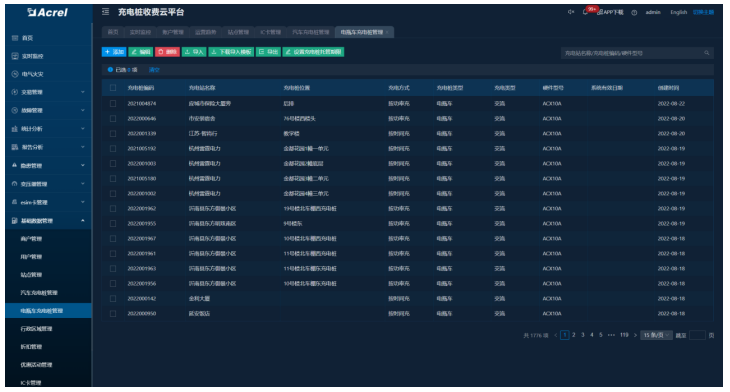Click the 导出 export button

point(268,52)
